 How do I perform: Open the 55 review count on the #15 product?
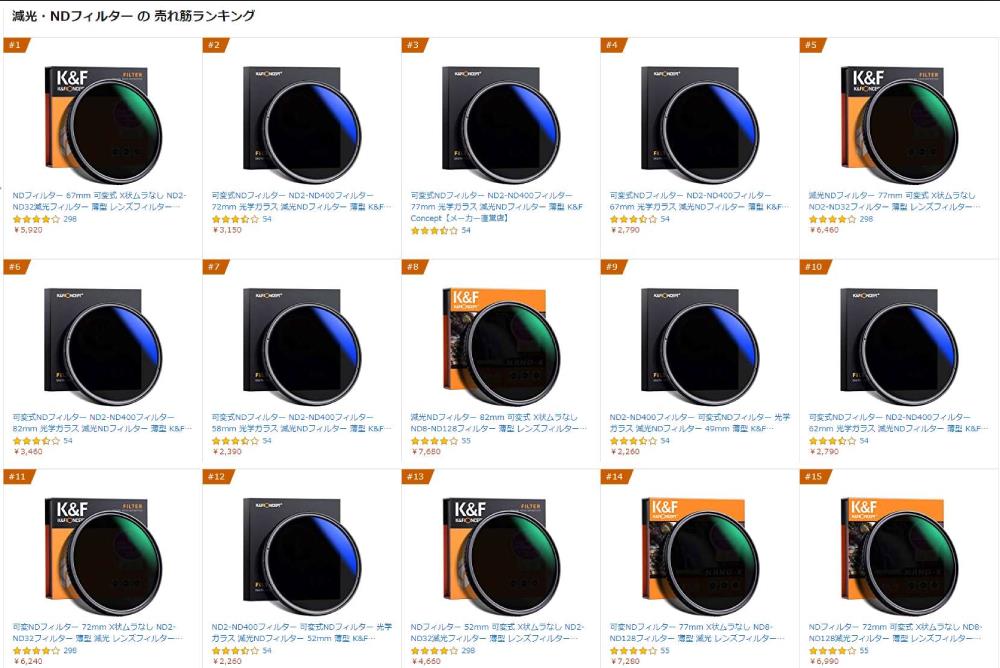pos(864,650)
